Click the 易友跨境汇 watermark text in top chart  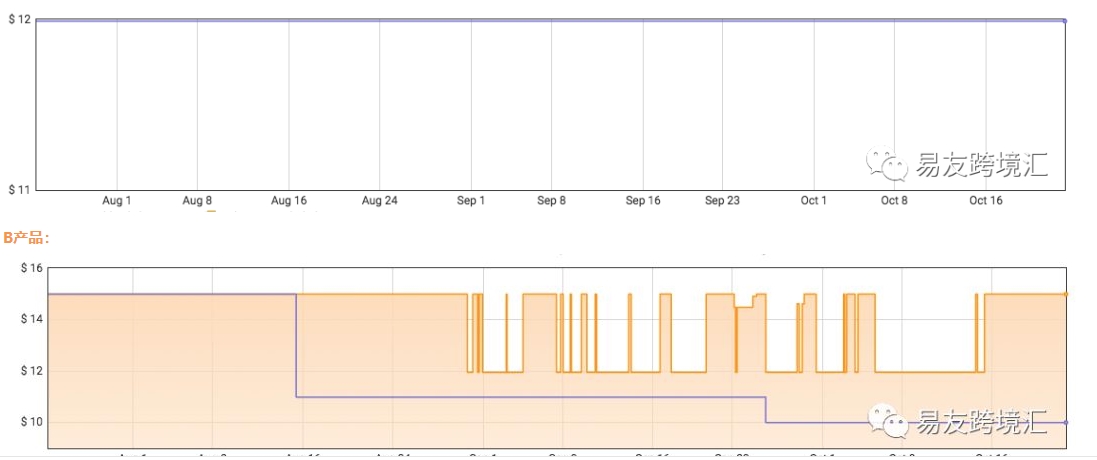point(980,164)
